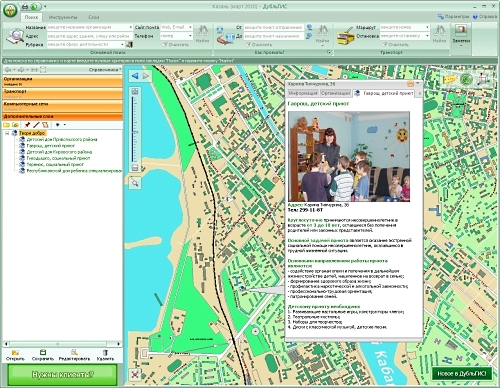This screenshot has height=388, width=500.
Task: Open Информация tab in info card
Action: [303, 93]
